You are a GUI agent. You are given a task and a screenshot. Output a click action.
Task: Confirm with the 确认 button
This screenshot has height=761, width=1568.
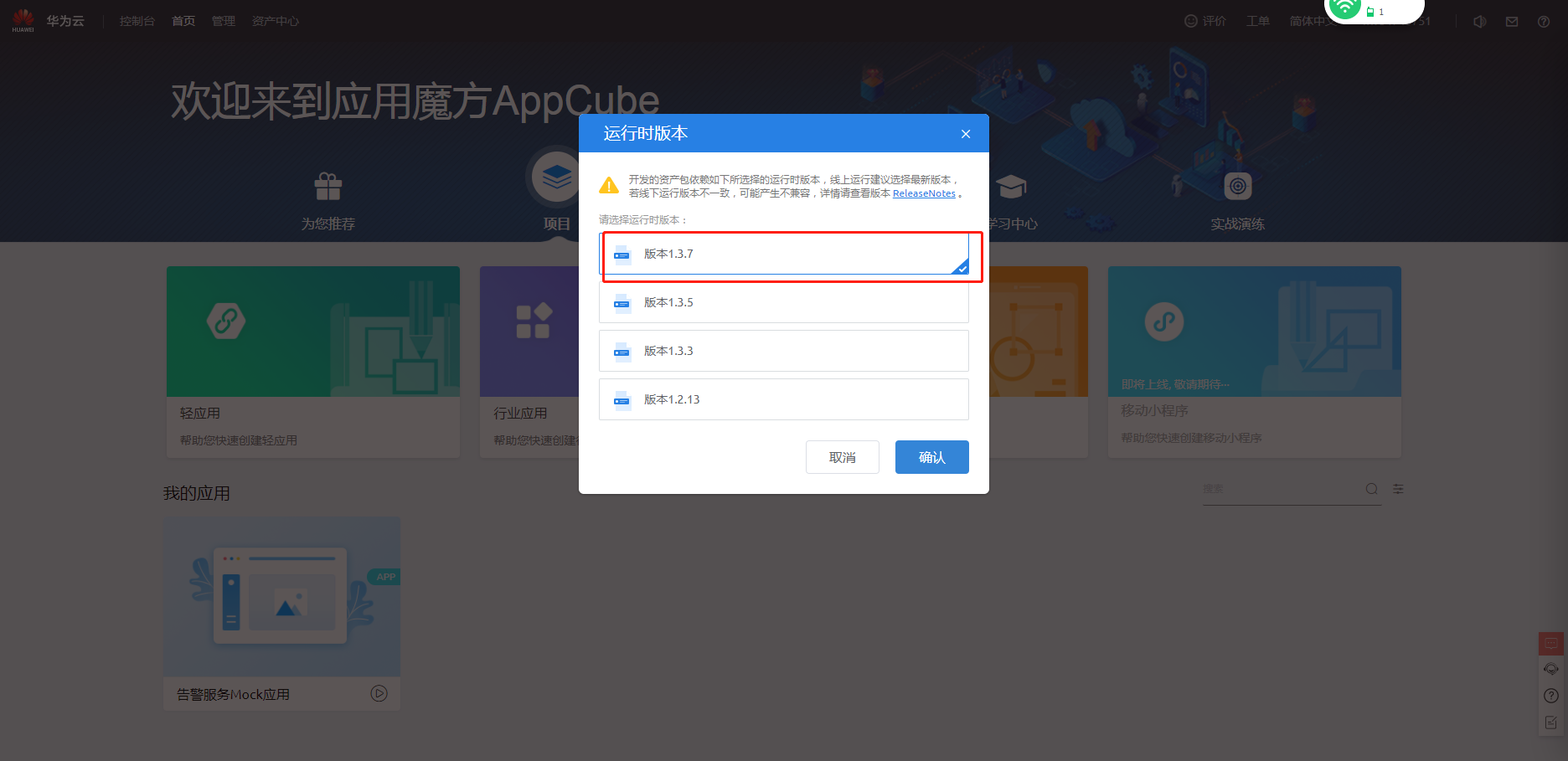tap(932, 457)
